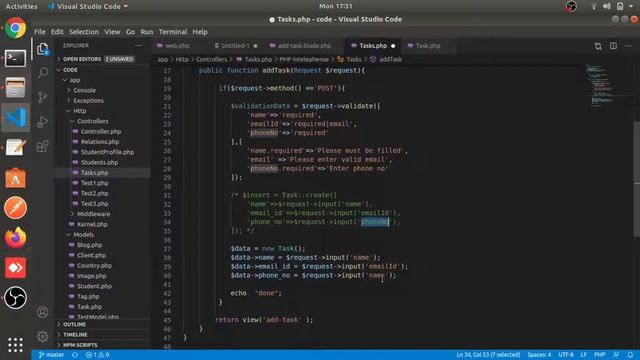Open the Extensions view icon

coord(43,146)
